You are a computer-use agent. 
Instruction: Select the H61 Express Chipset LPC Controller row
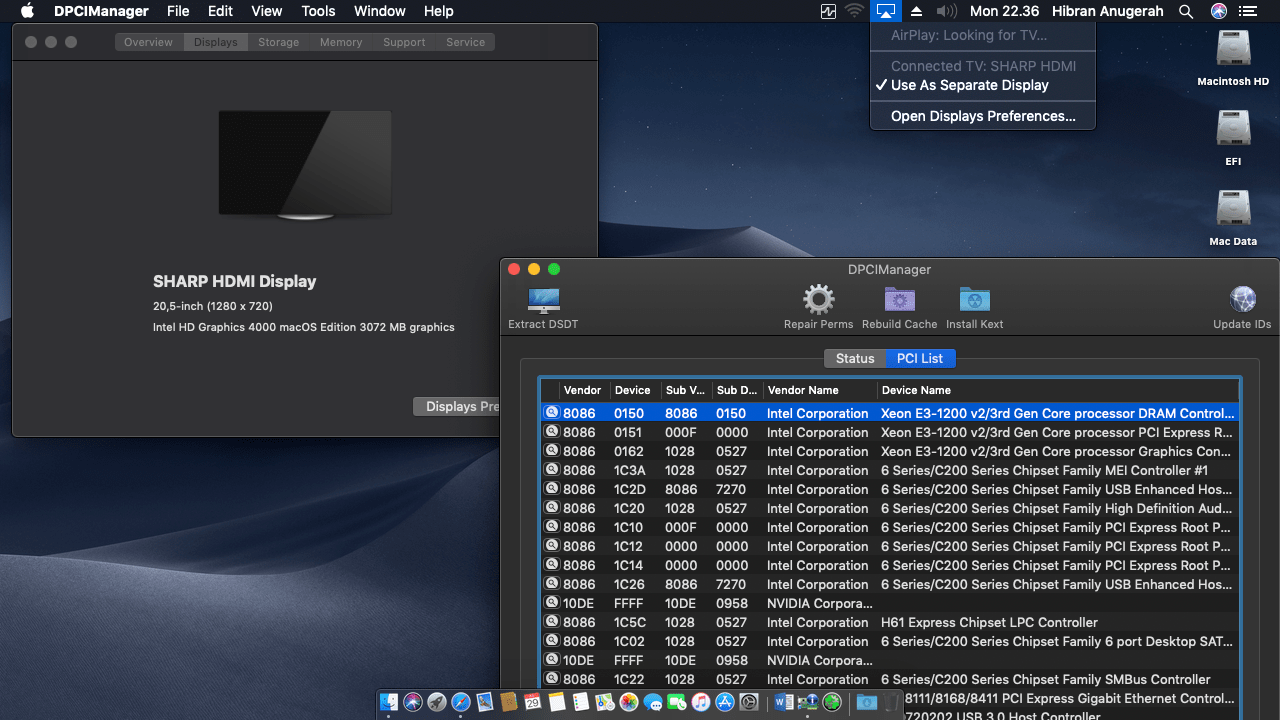(x=890, y=622)
